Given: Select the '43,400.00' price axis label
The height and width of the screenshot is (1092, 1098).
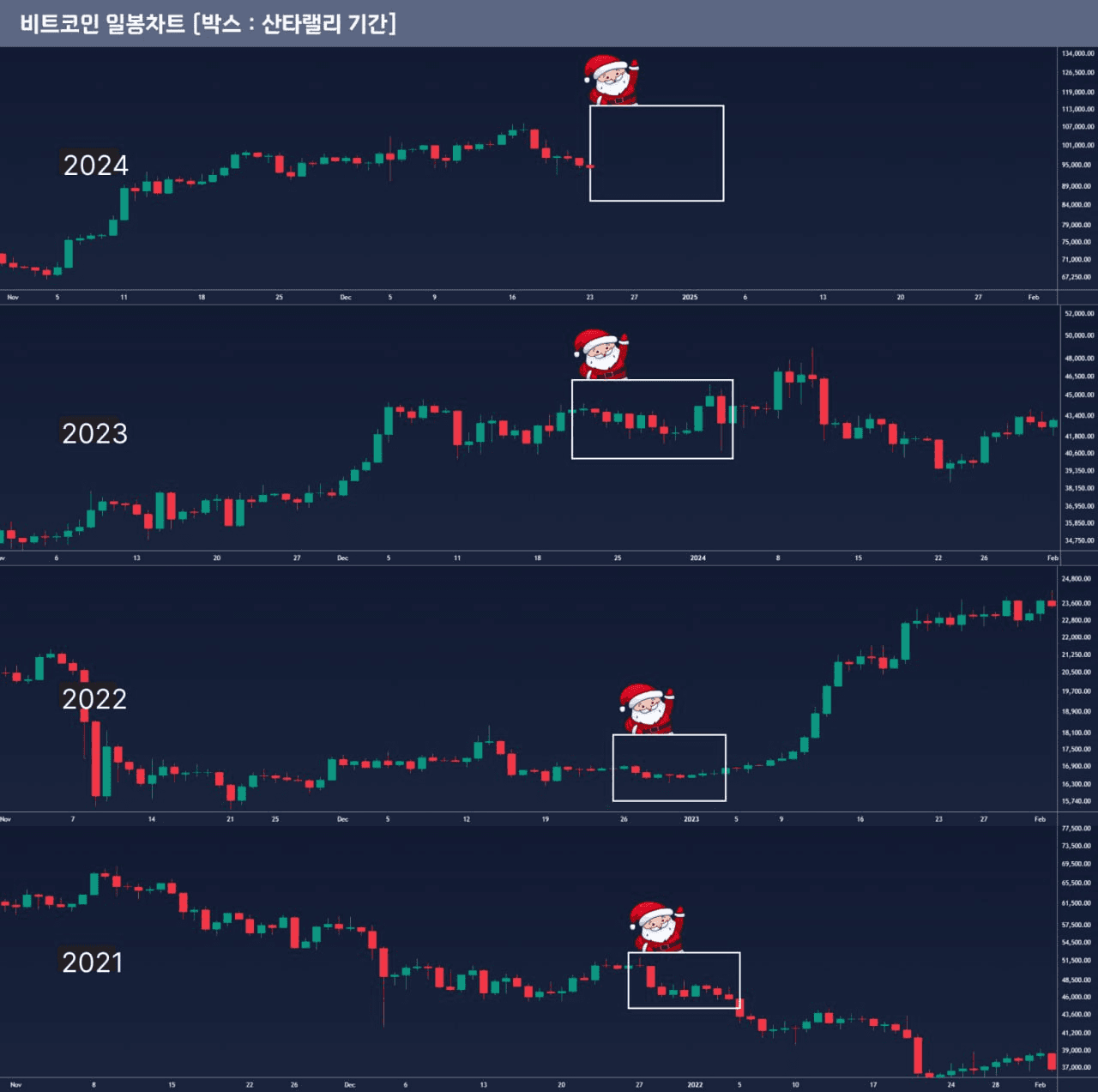Looking at the screenshot, I should point(1079,415).
